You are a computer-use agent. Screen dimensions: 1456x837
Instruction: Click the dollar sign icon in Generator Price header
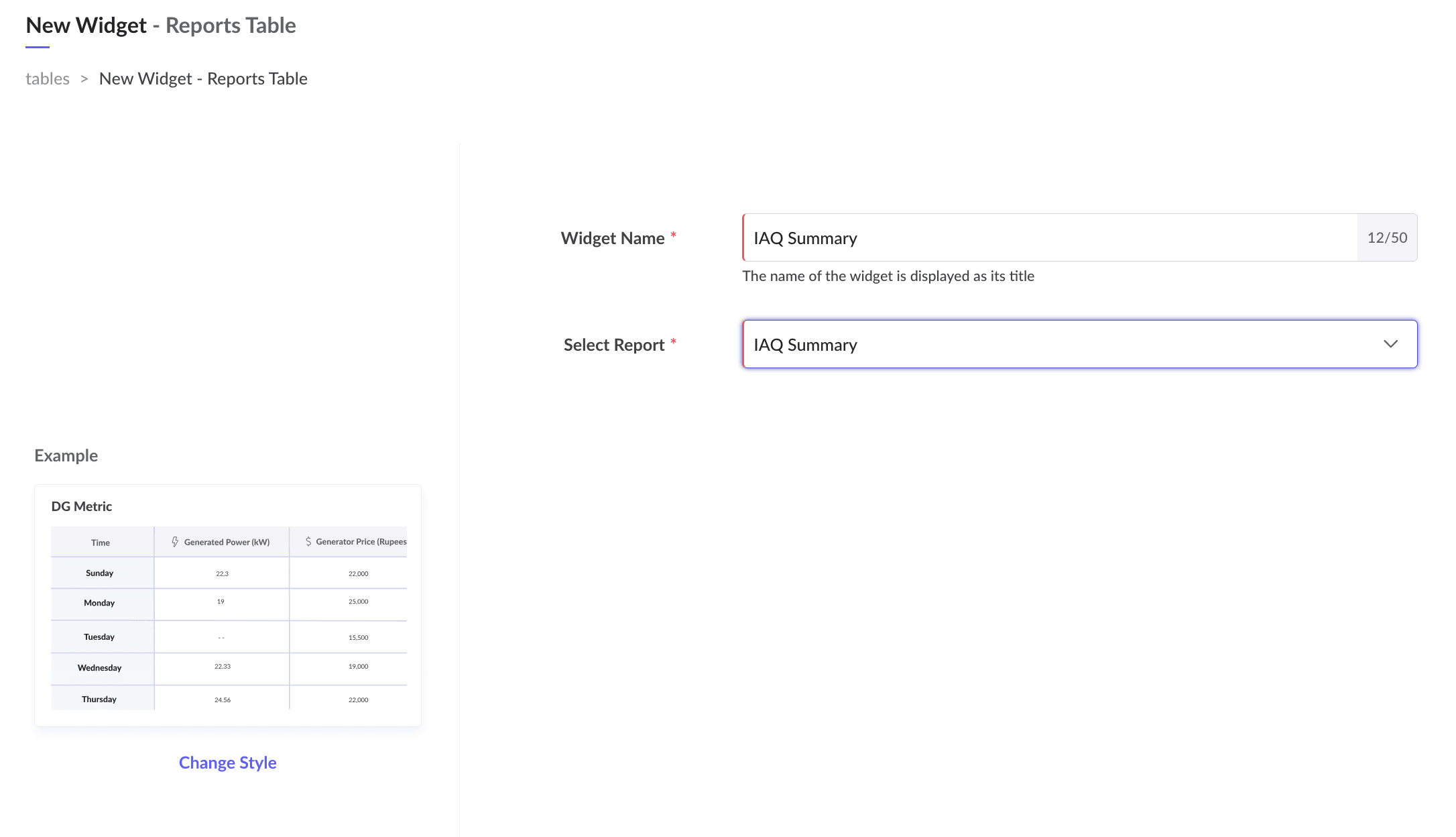point(308,541)
